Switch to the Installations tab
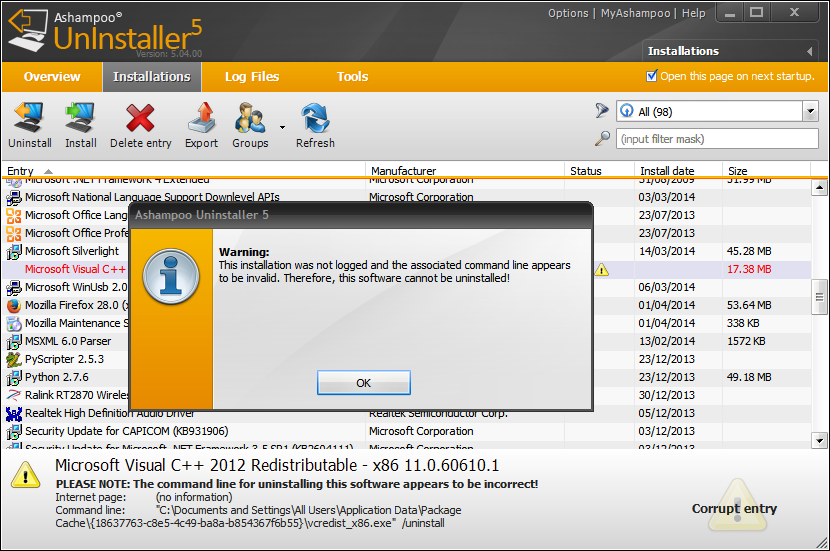The height and width of the screenshot is (551, 830). (151, 77)
